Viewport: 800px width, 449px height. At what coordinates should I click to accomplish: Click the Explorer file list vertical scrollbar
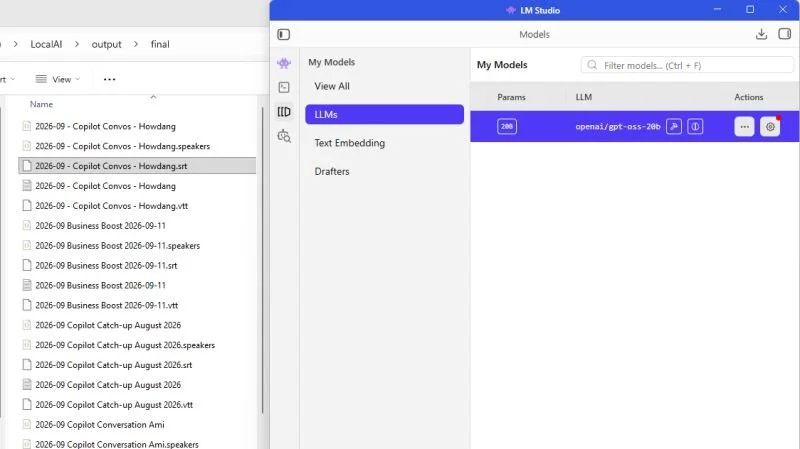(x=262, y=260)
